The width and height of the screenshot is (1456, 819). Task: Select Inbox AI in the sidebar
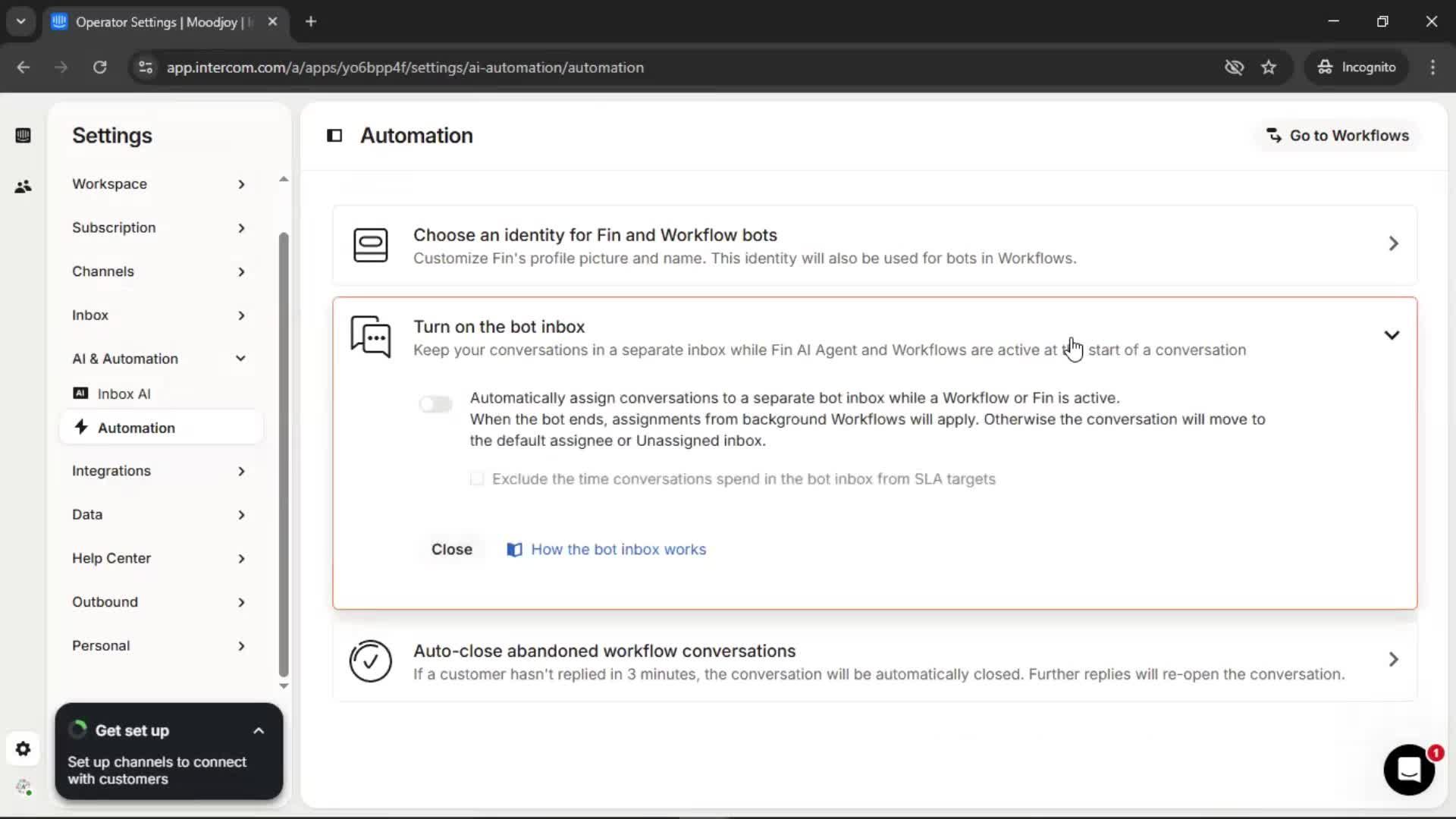[x=161, y=394]
